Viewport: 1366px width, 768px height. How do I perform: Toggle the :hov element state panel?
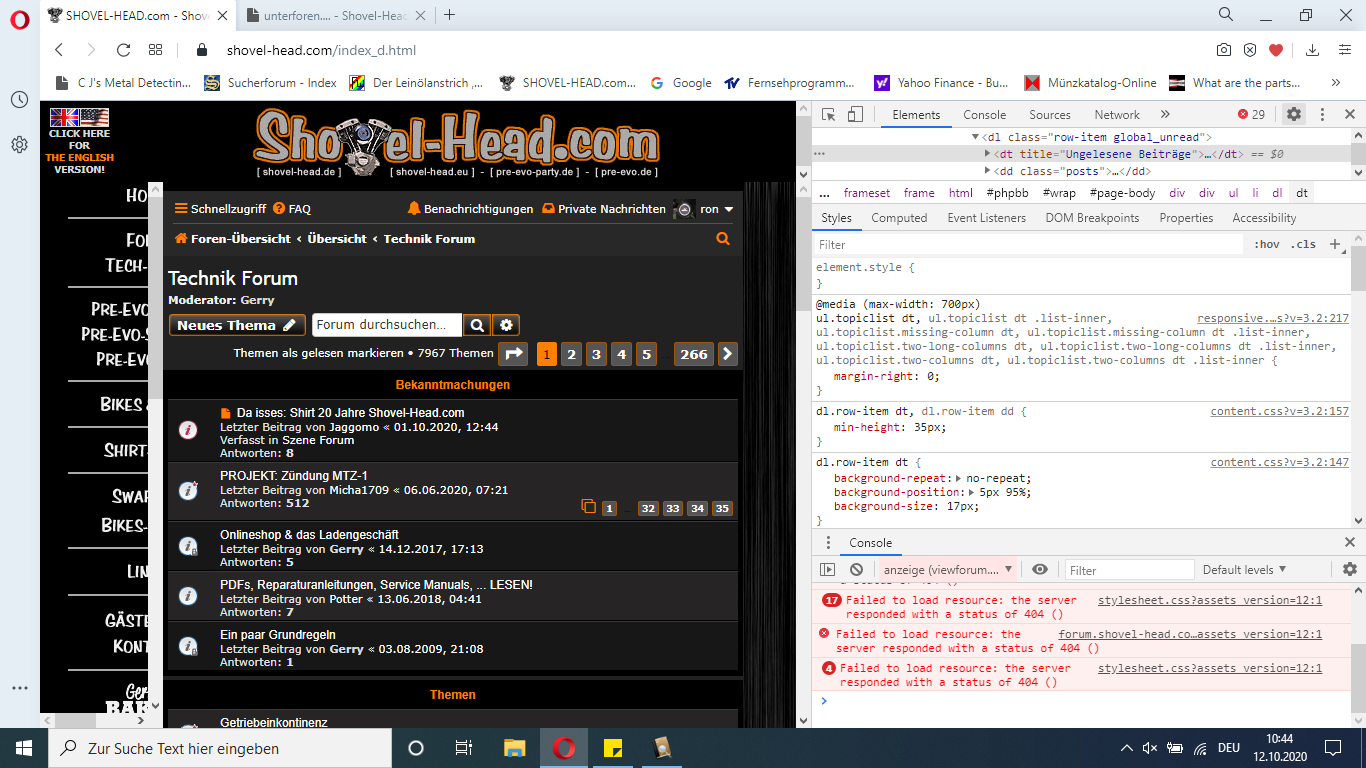pos(1267,244)
